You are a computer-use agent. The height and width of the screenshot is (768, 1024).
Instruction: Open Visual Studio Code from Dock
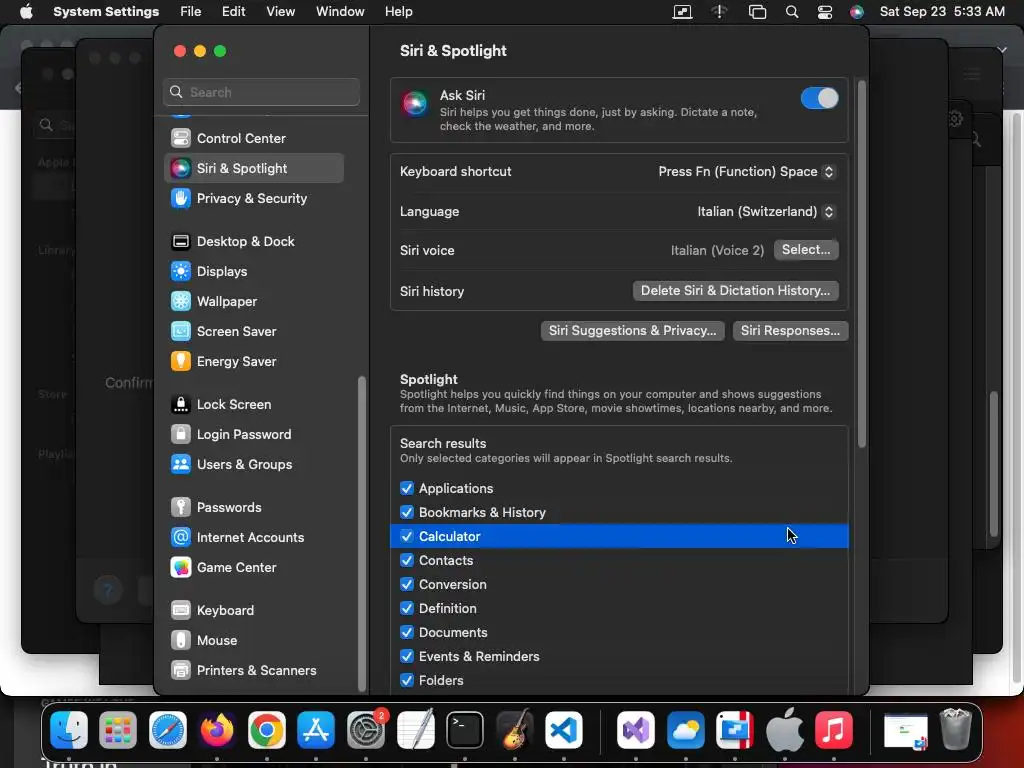564,729
